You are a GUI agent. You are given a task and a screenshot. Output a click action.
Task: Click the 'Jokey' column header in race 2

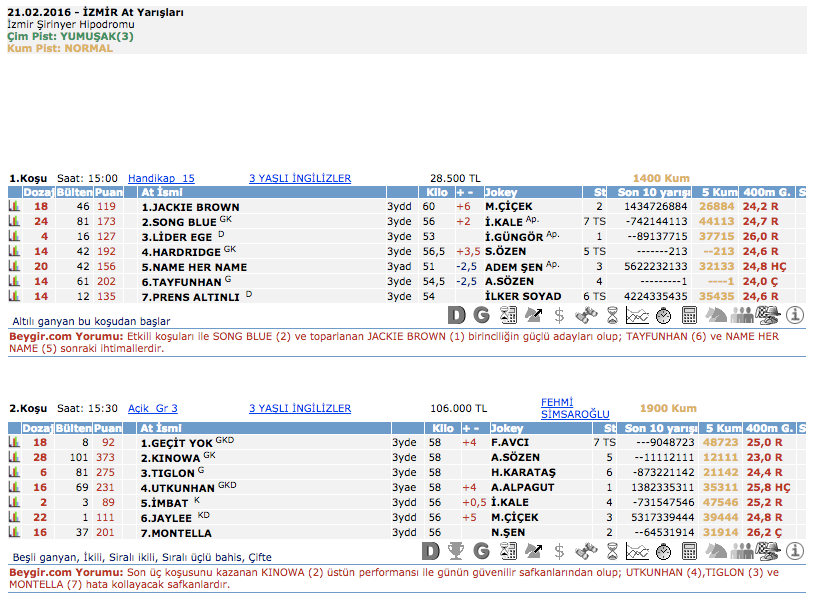click(507, 428)
